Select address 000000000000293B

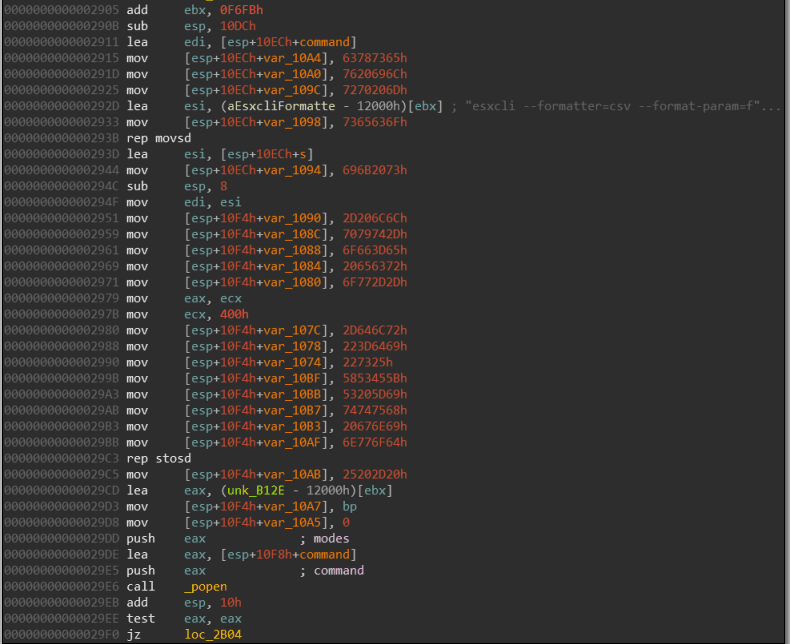click(x=61, y=138)
